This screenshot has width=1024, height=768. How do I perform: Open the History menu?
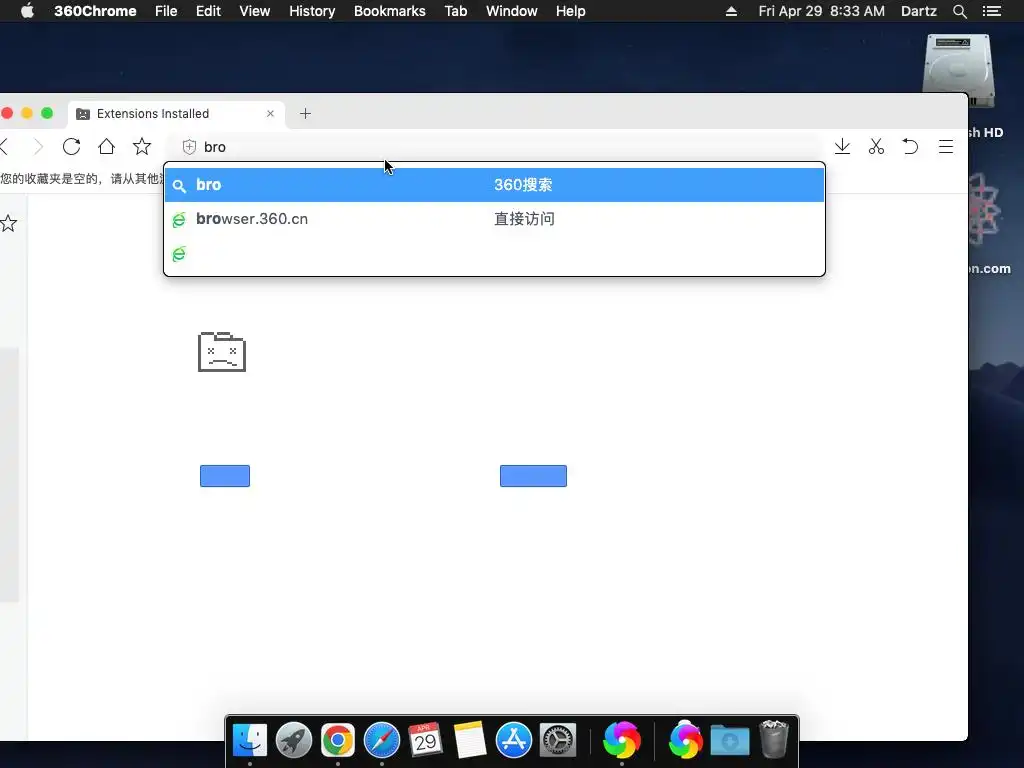312,11
